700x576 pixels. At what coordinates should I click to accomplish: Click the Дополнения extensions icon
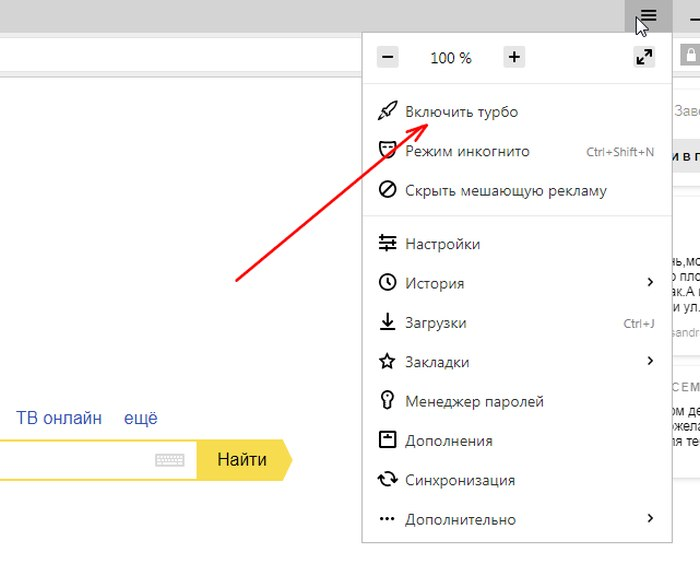387,440
